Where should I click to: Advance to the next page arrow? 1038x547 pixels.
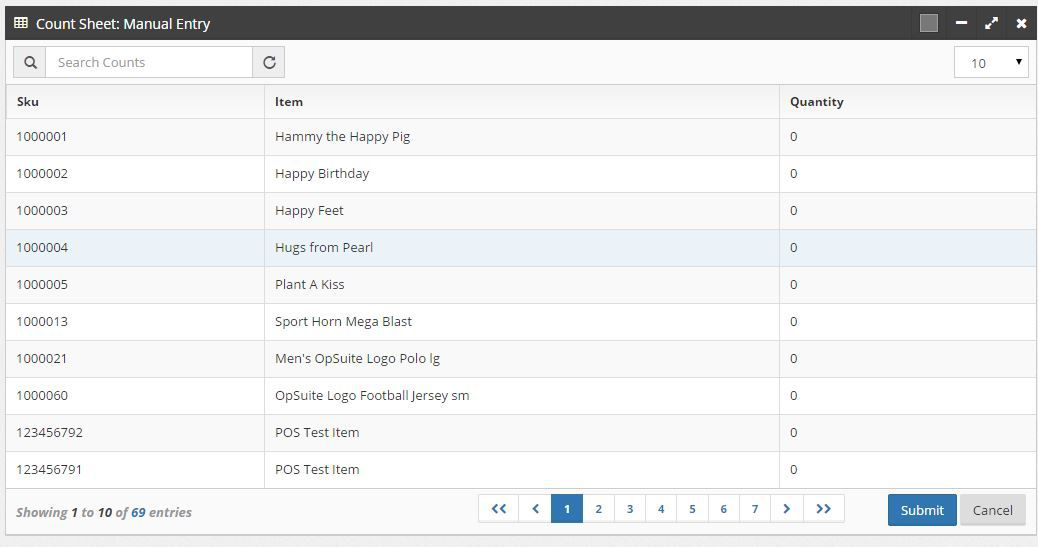pyautogui.click(x=786, y=509)
